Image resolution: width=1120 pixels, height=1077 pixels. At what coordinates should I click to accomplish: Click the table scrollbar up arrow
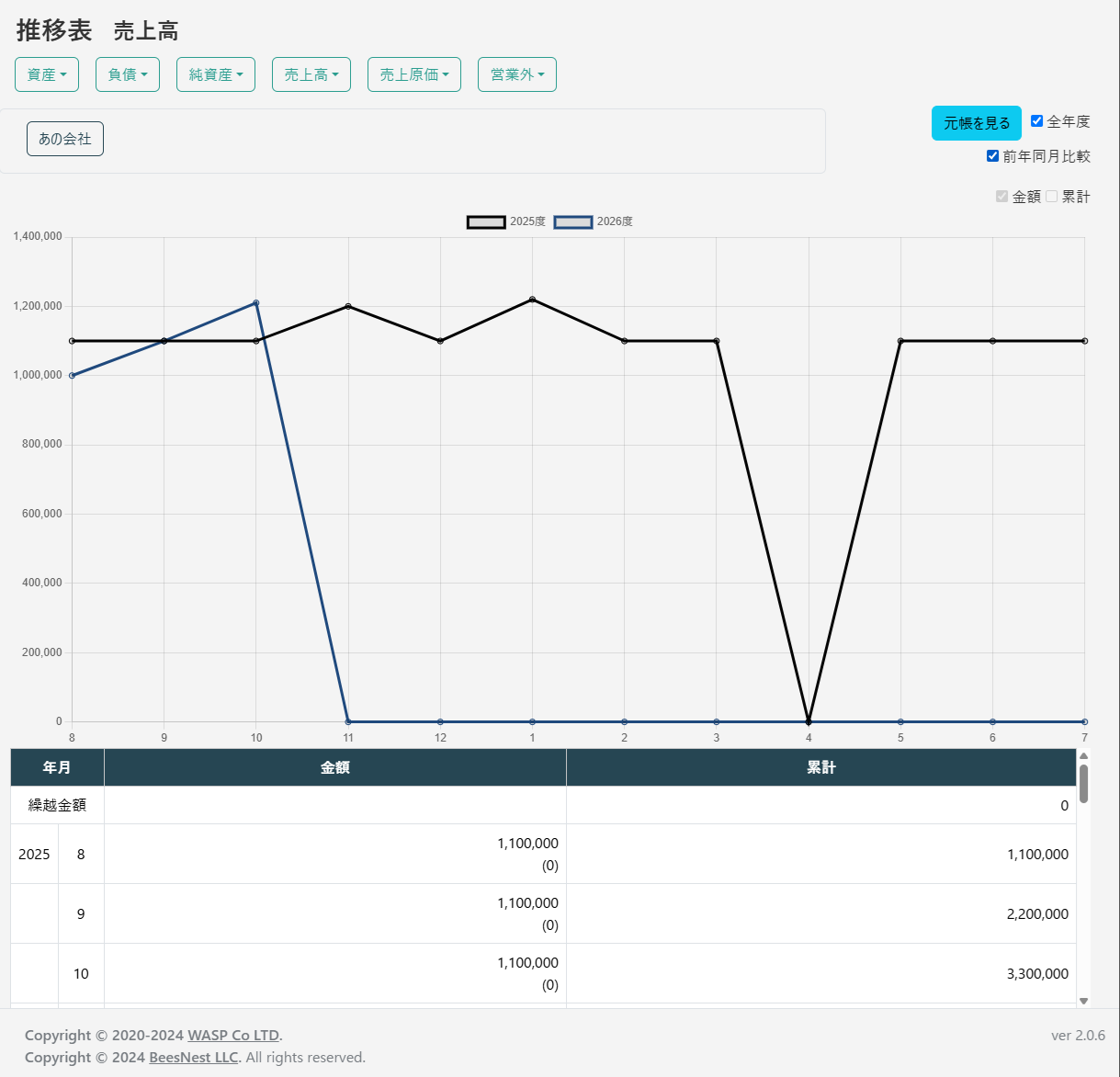pos(1083,755)
